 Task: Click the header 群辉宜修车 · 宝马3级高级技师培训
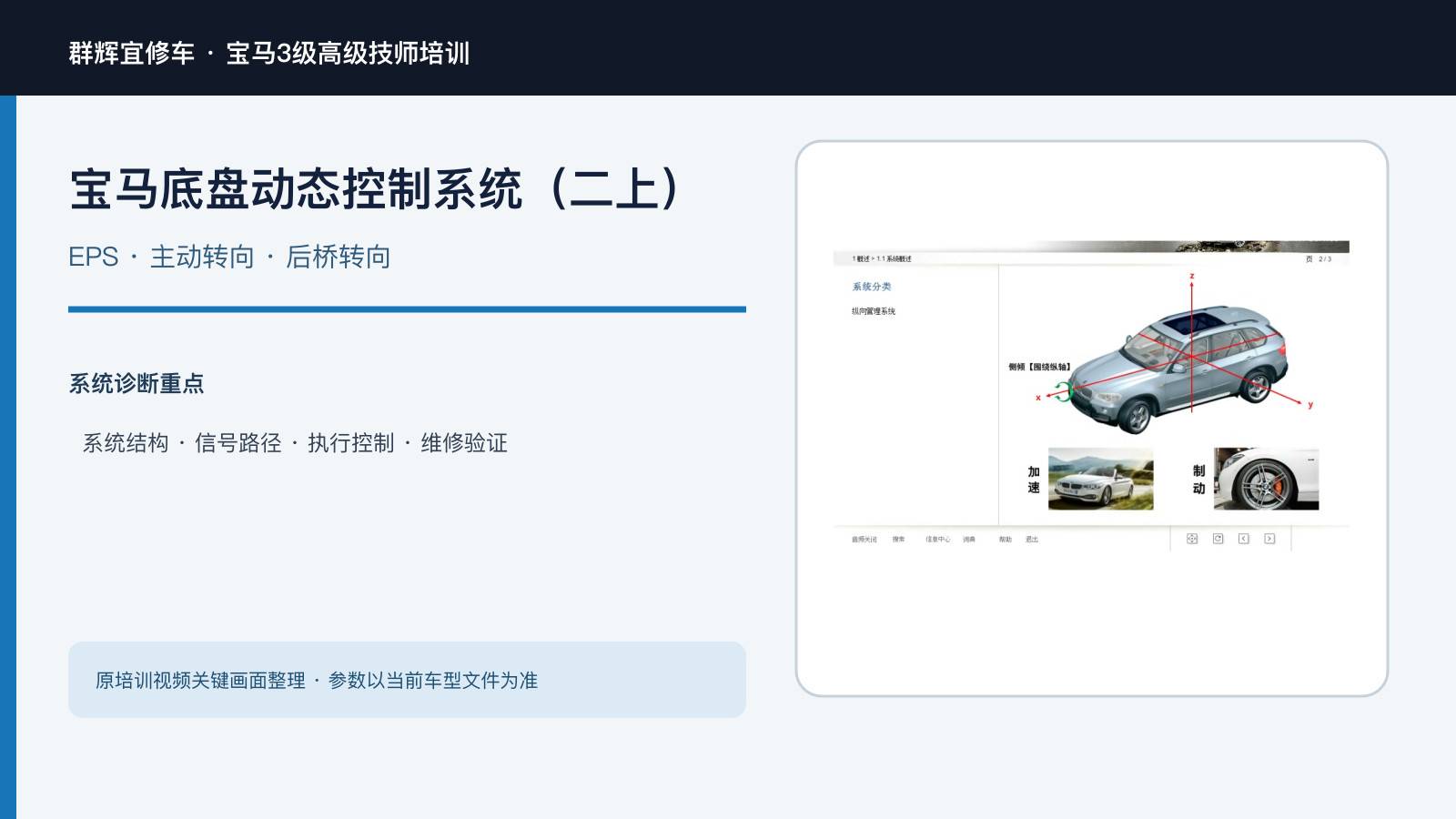pyautogui.click(x=269, y=53)
